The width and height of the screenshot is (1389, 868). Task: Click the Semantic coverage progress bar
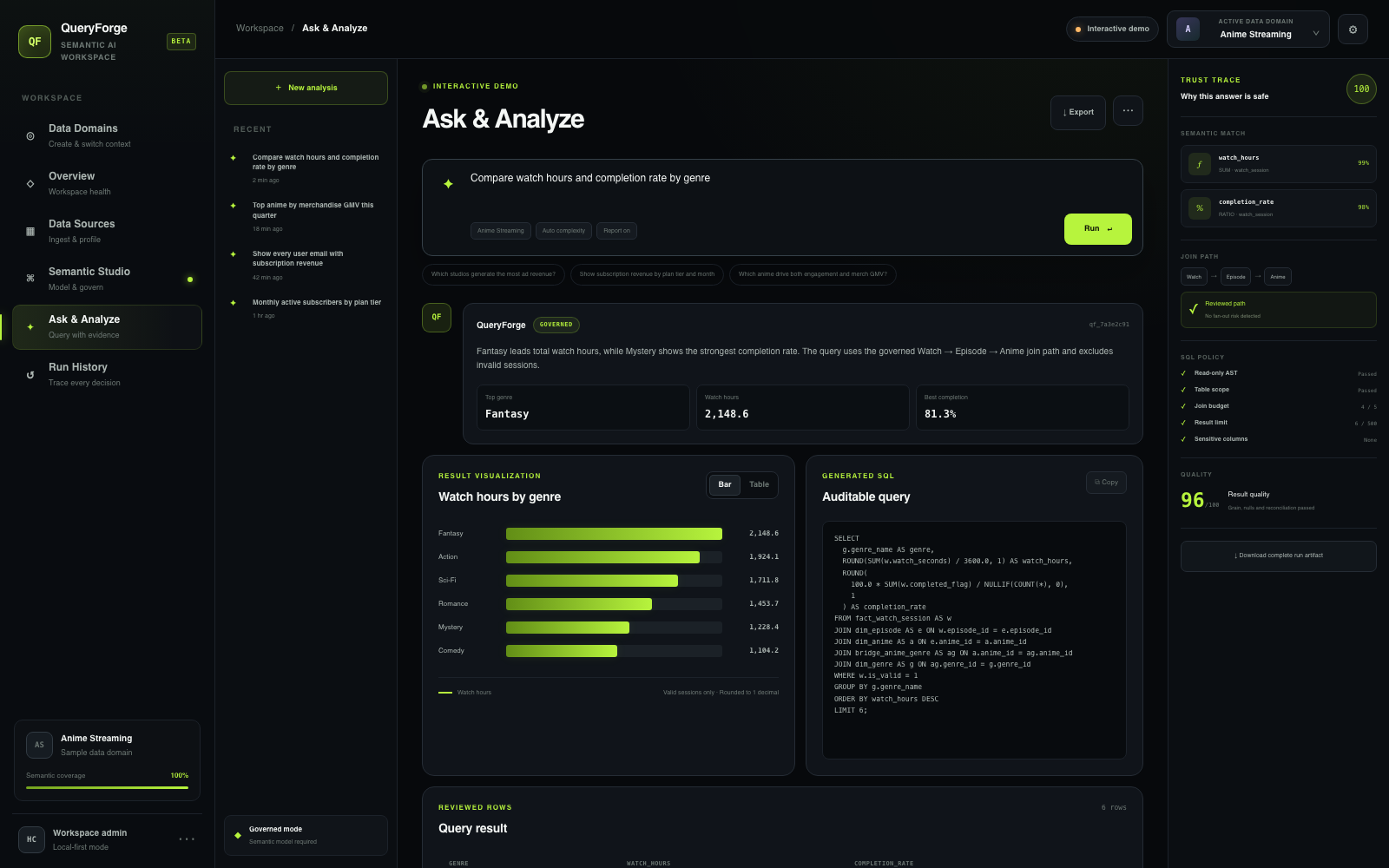point(107,787)
